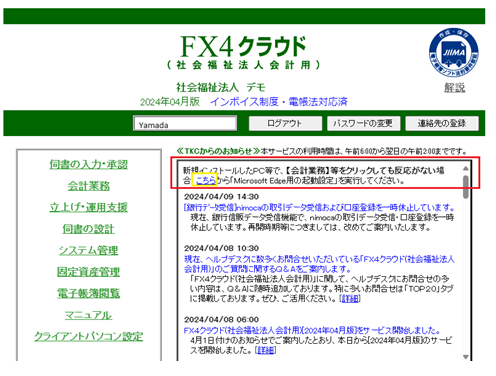Click the date 2024/04/08 06:00
Viewport: 496px width, 376px height.
(221, 319)
